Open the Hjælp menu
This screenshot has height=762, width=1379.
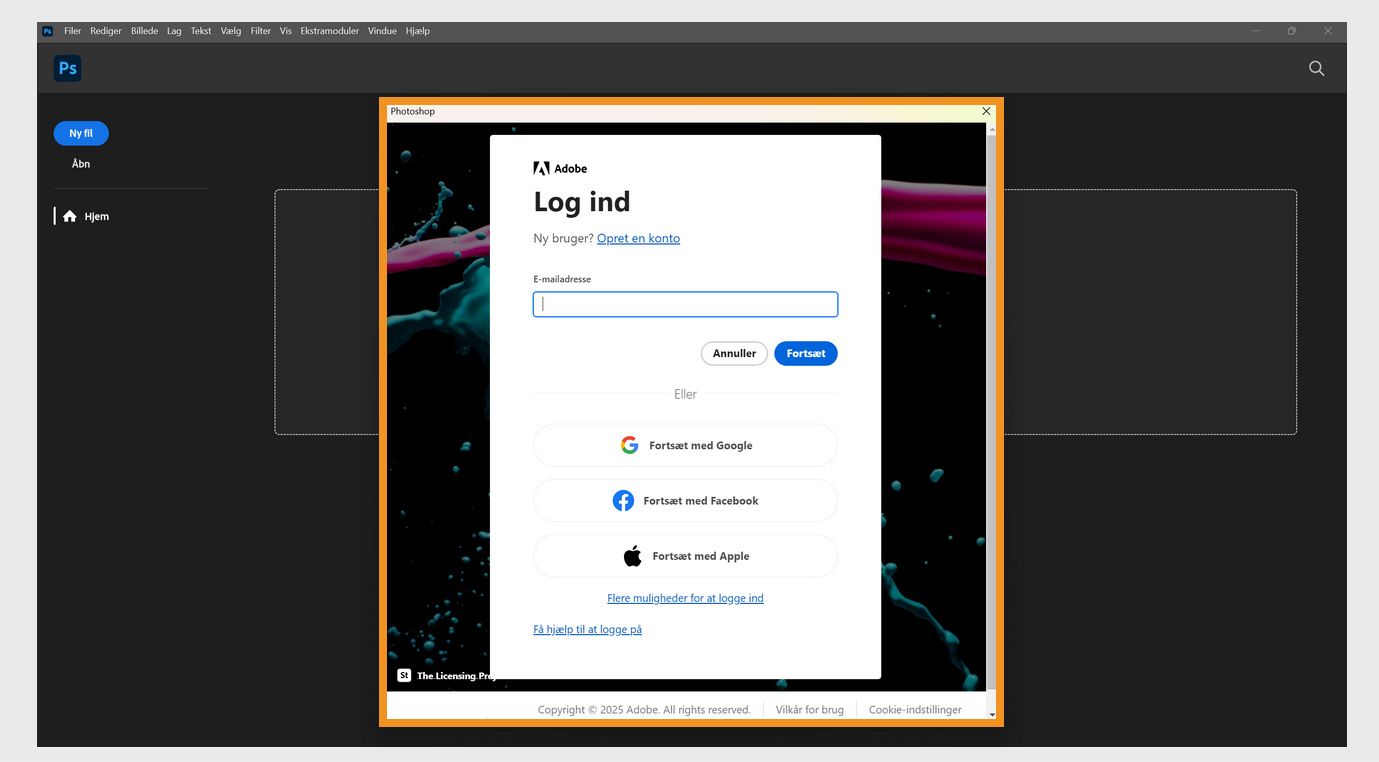click(x=417, y=31)
